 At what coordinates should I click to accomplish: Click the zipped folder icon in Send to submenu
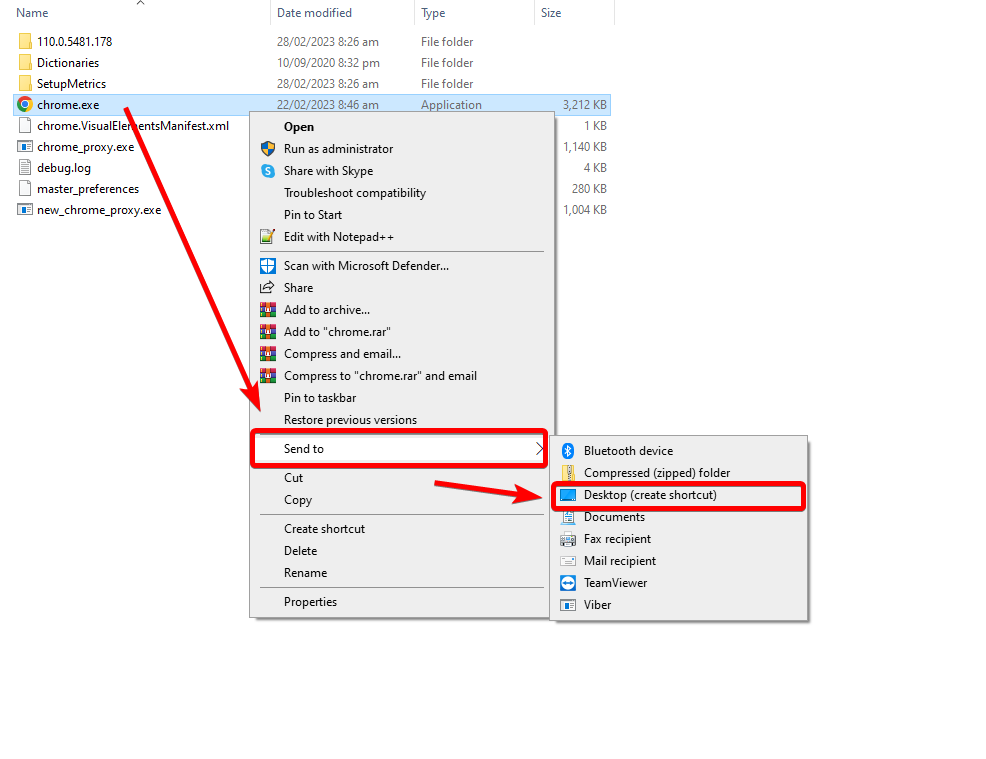tap(567, 472)
